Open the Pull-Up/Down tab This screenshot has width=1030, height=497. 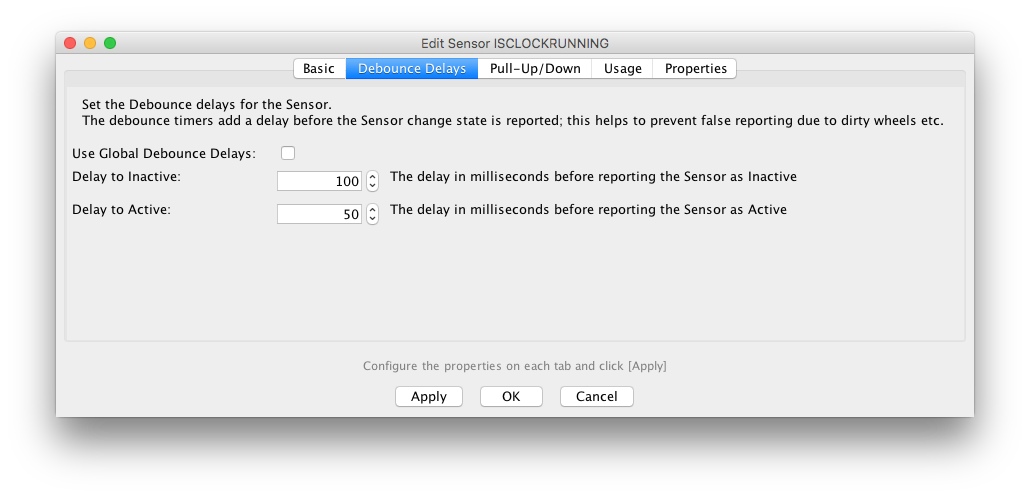[x=535, y=69]
